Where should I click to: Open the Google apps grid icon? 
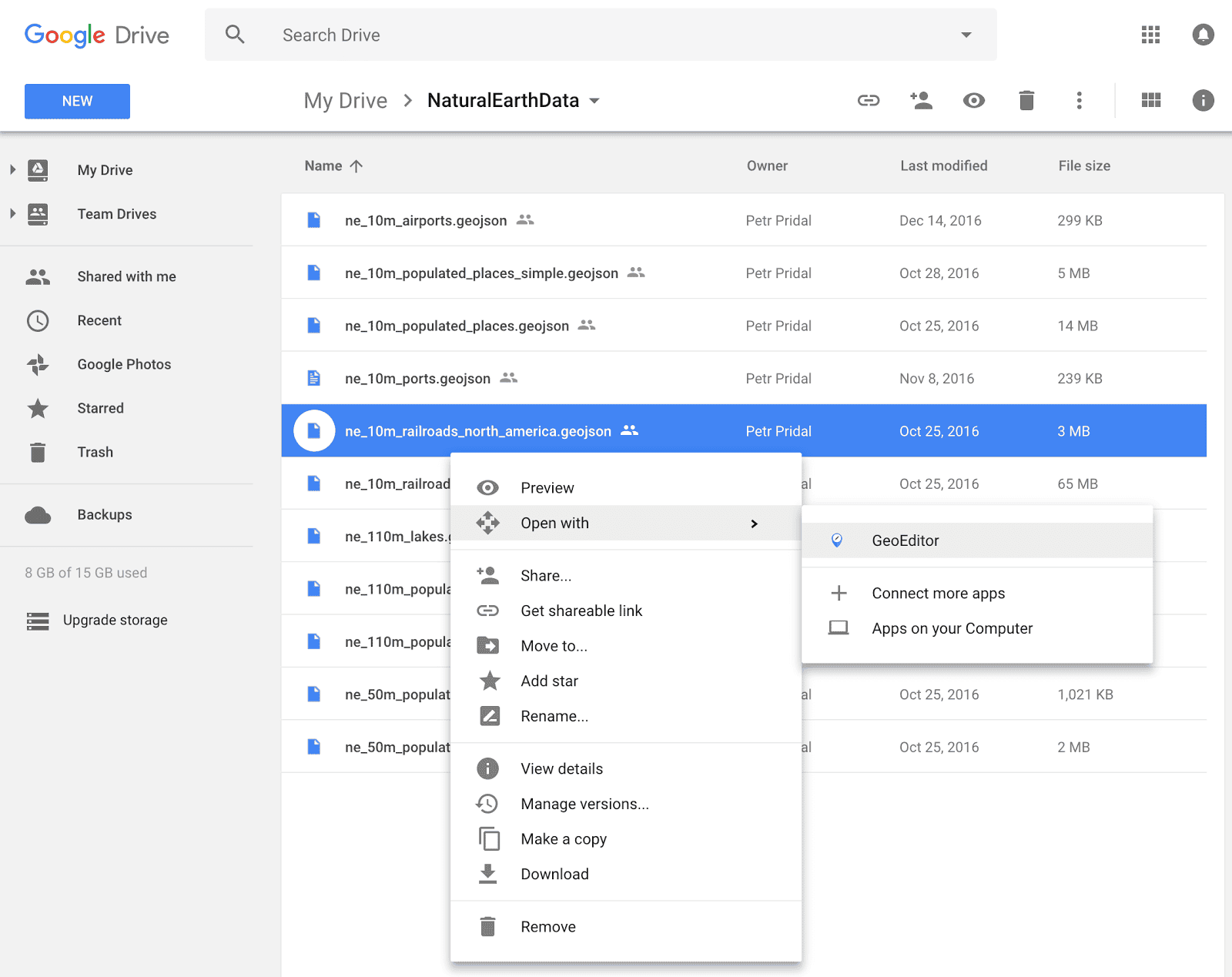[x=1150, y=35]
